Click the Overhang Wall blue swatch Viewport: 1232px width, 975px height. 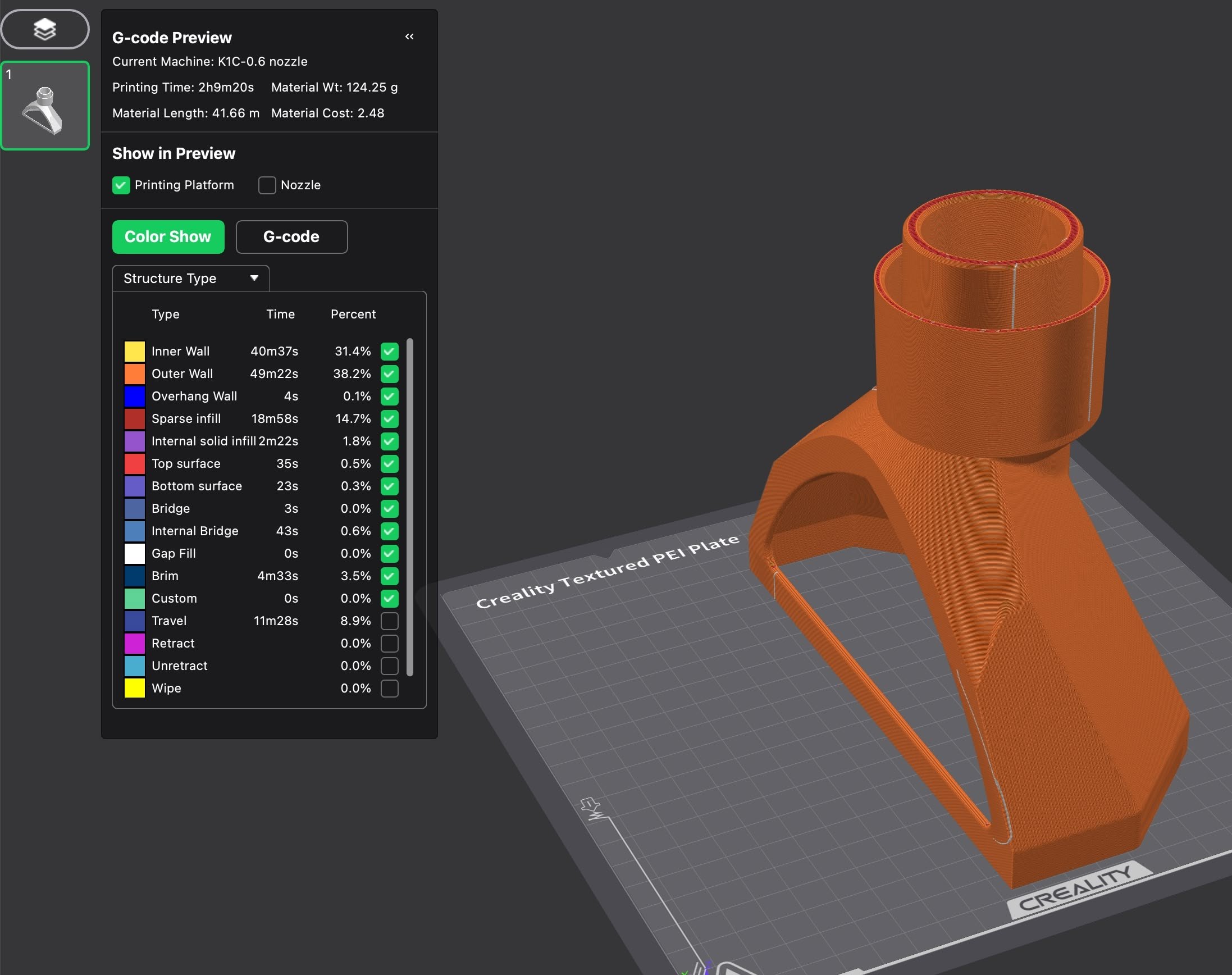(x=135, y=396)
